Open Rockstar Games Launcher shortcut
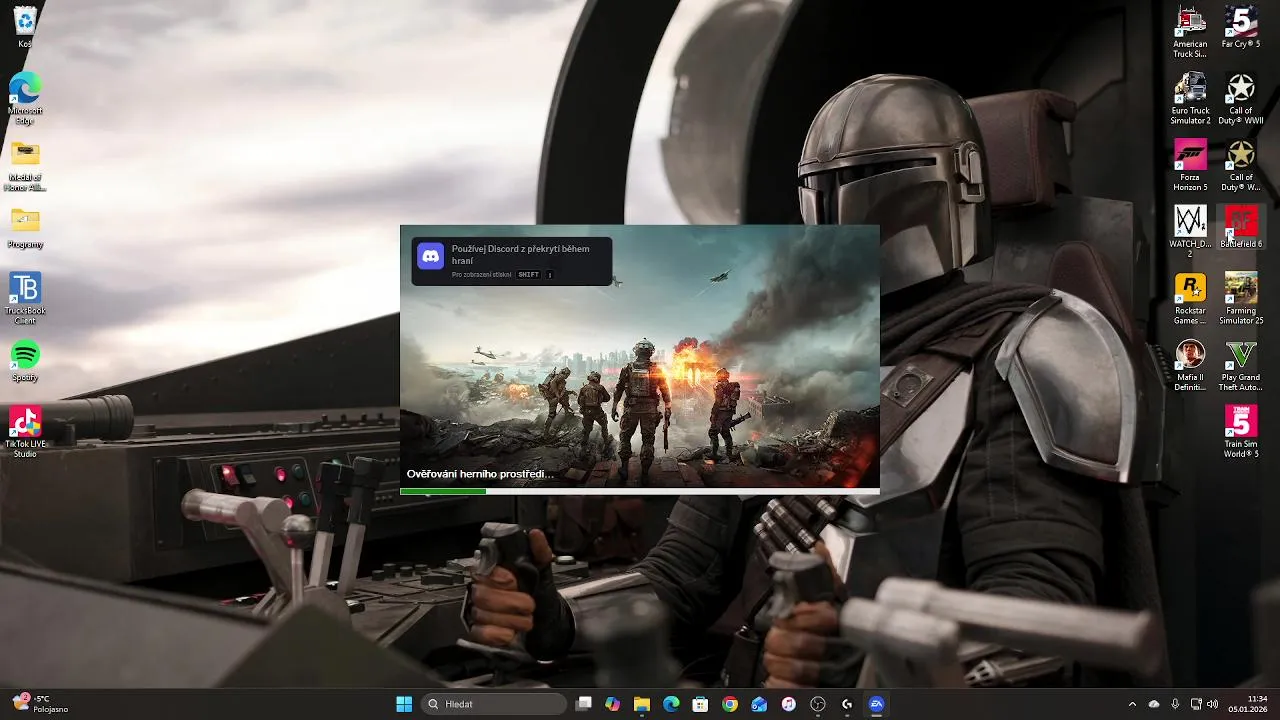This screenshot has height=720, width=1280. pos(1190,298)
